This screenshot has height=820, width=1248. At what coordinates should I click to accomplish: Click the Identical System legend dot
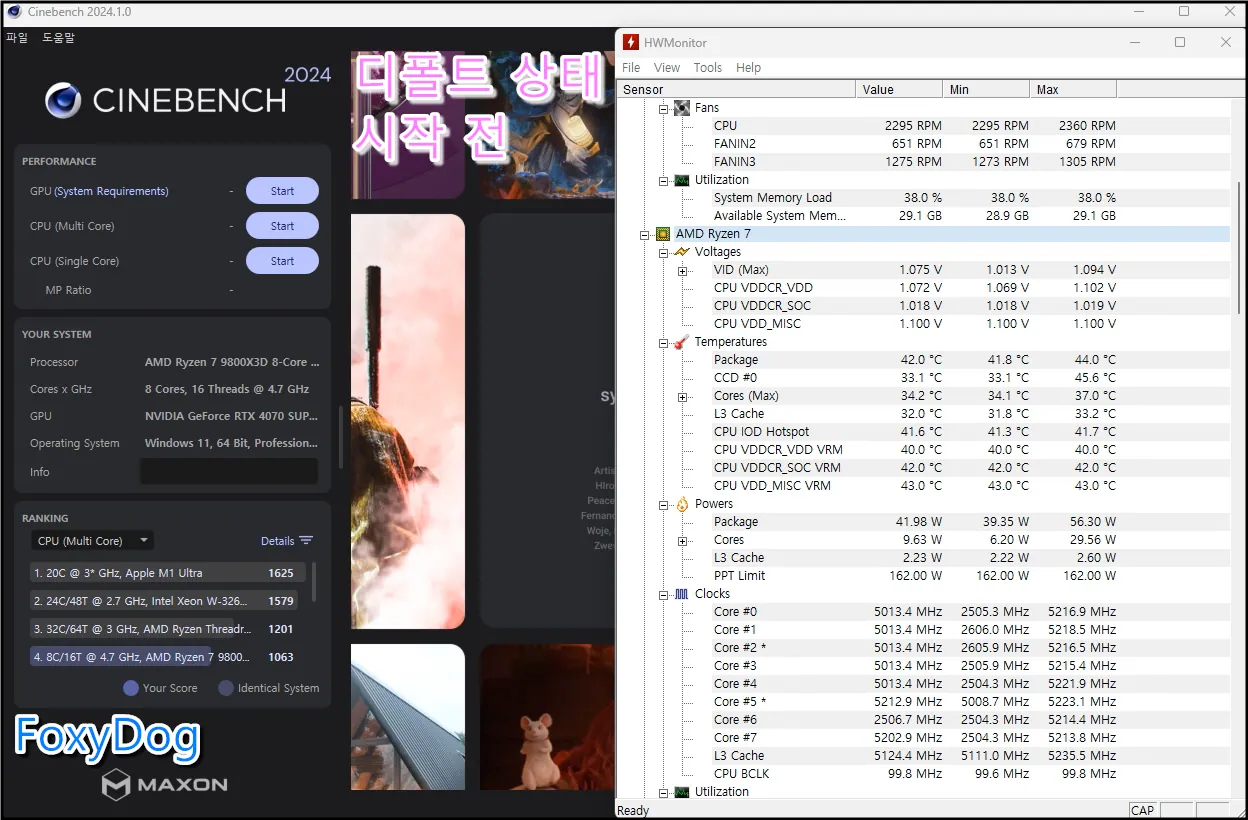click(226, 688)
